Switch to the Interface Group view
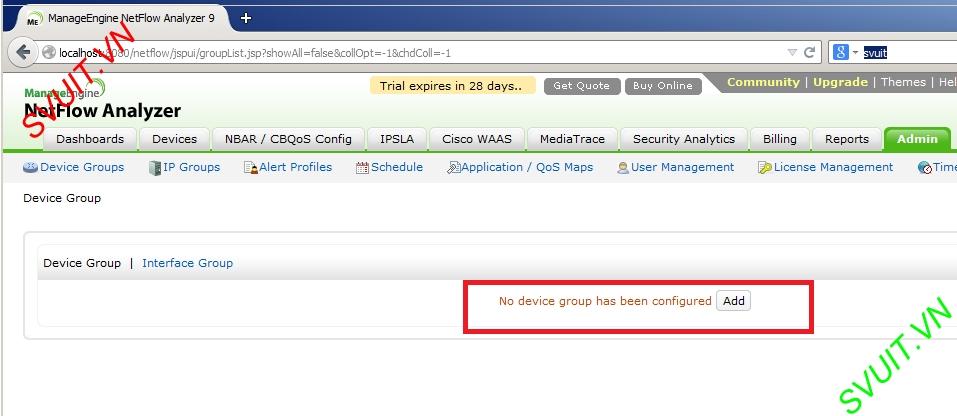957x416 pixels. (x=187, y=263)
